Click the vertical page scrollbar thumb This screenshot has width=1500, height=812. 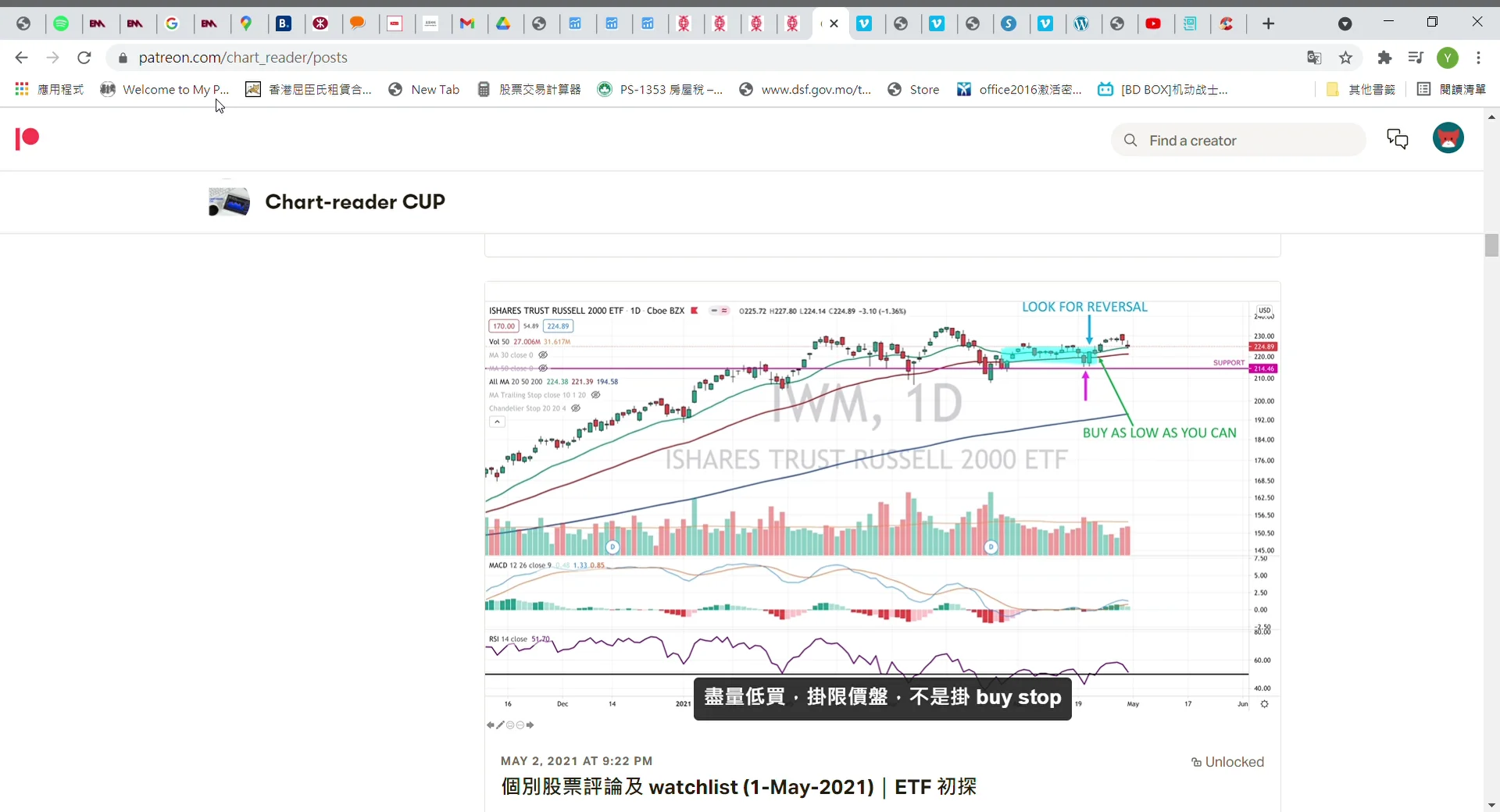(x=1491, y=245)
